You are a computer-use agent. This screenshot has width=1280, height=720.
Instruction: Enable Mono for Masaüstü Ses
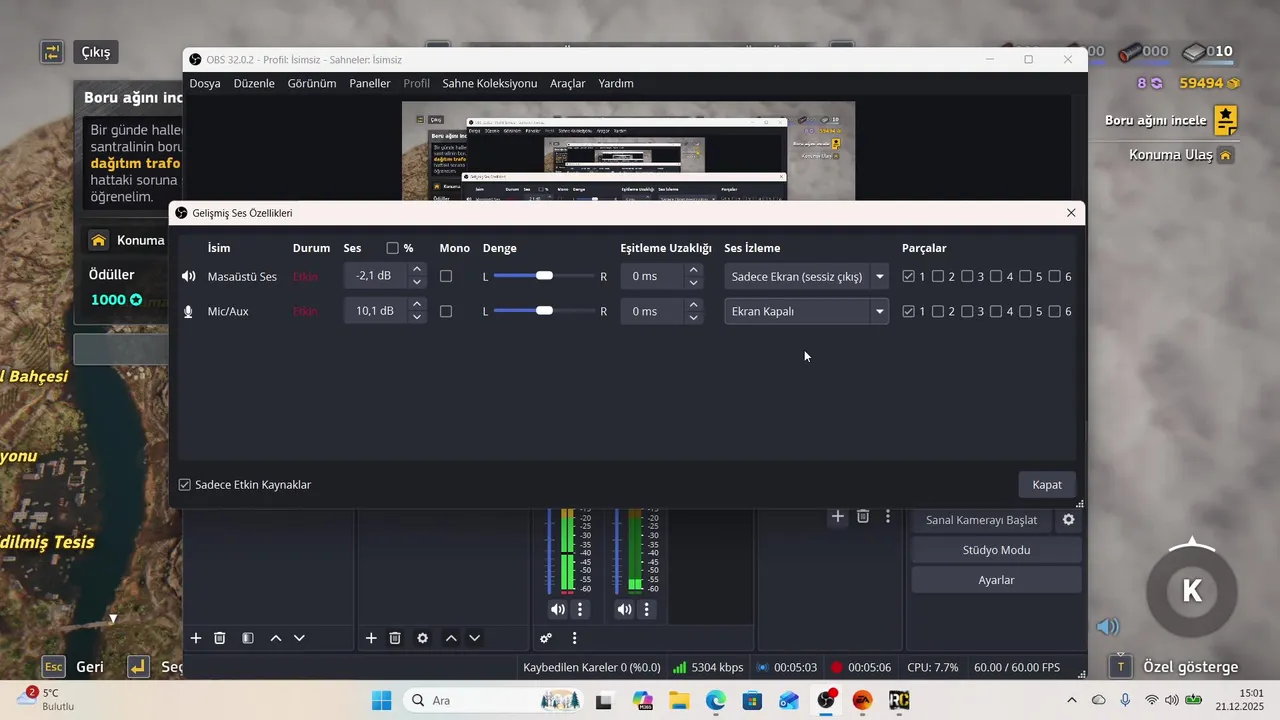coord(446,276)
